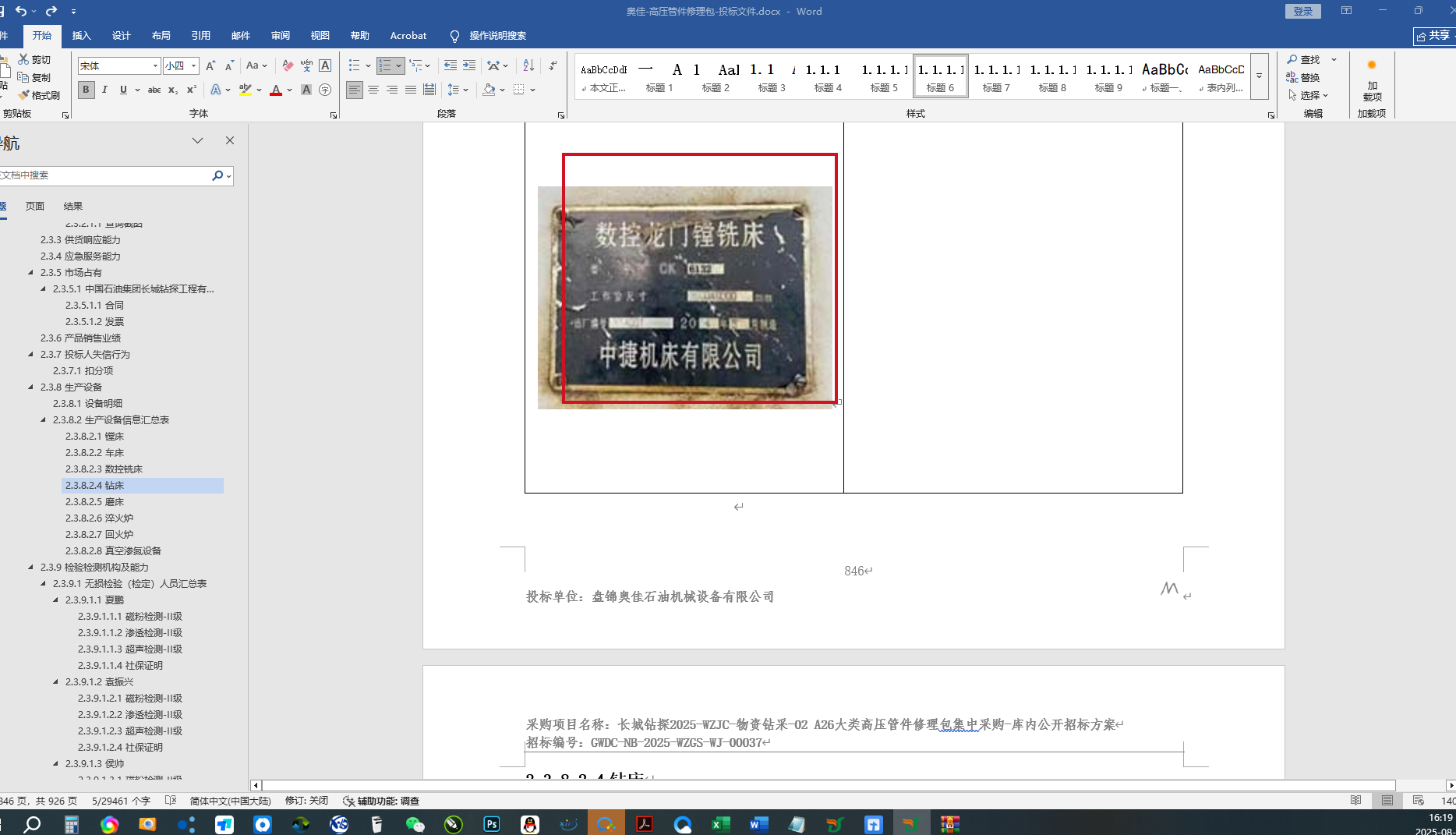Apply character shading with the gray A icon

306,90
